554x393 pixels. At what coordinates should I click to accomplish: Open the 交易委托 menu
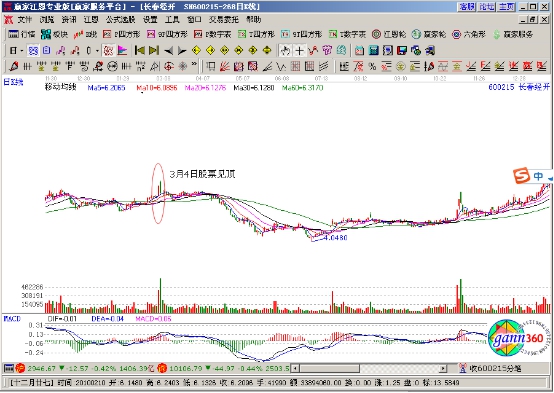(224, 19)
